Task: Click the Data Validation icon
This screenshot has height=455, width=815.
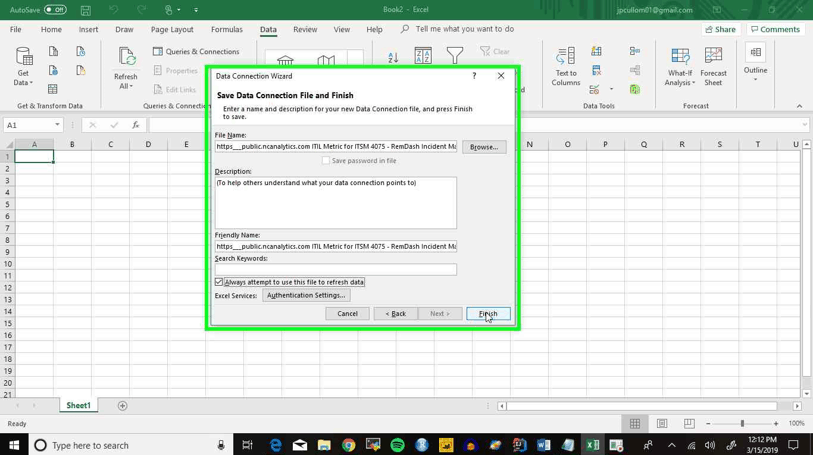Action: tap(595, 89)
